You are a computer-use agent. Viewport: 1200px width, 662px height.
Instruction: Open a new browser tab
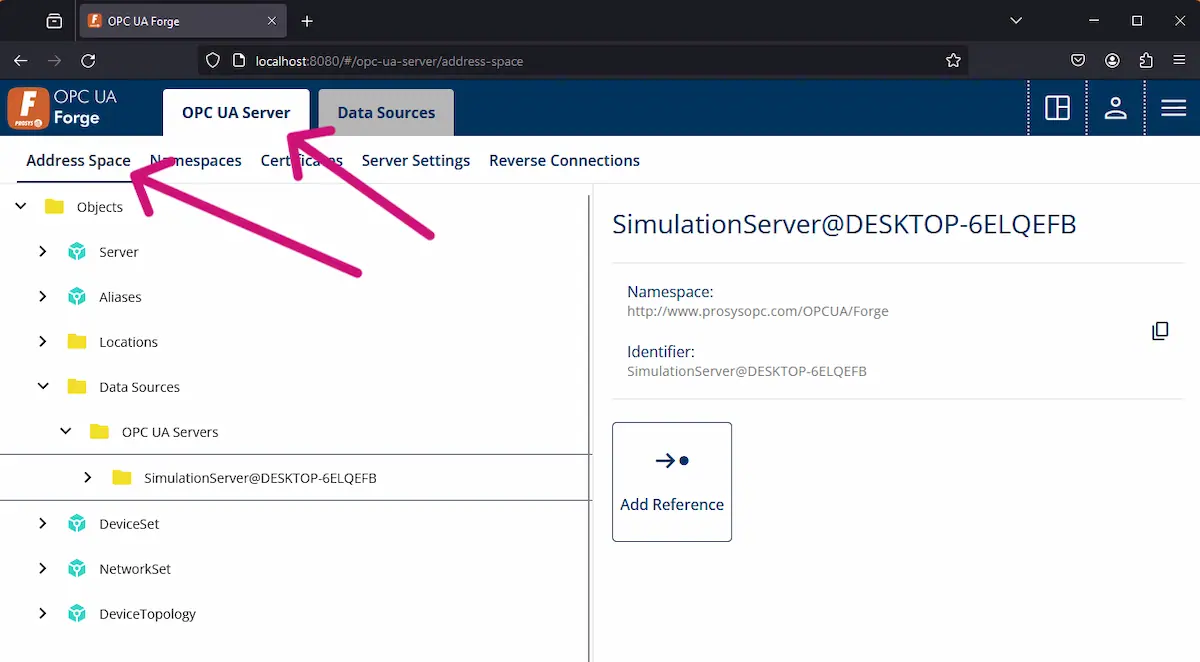(x=307, y=21)
